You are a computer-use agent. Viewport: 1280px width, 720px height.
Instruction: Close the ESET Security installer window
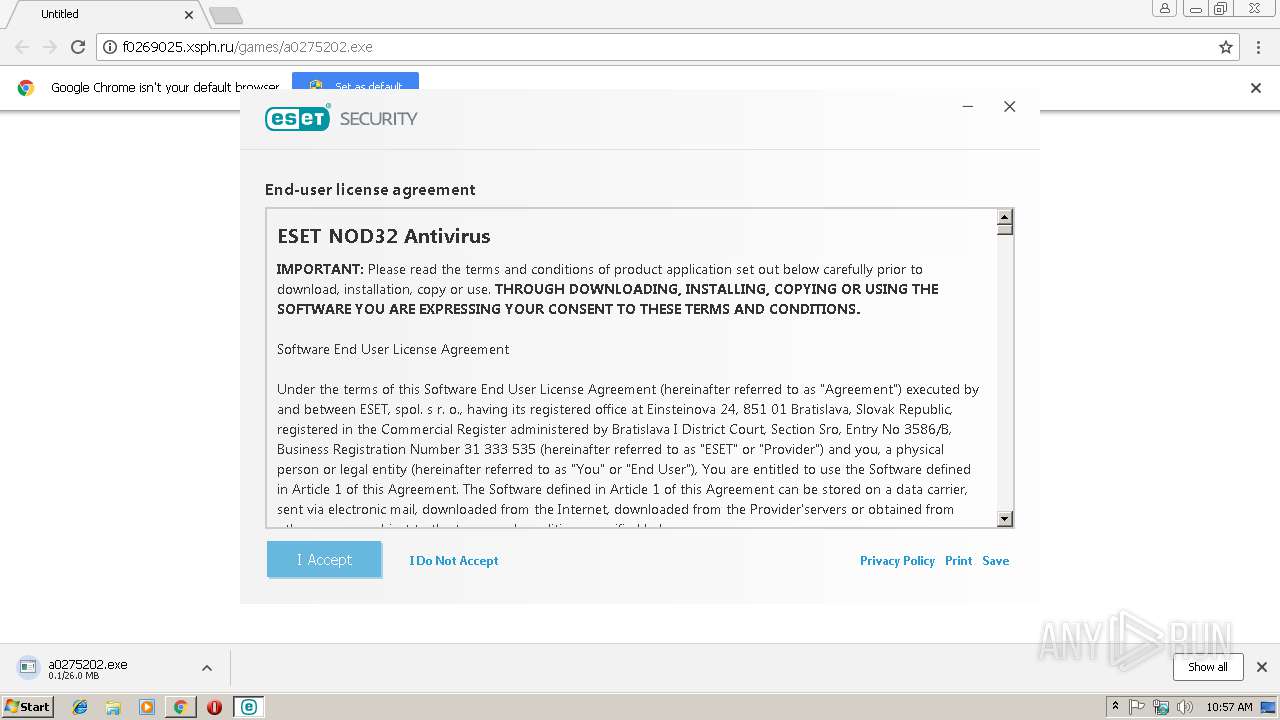[x=1010, y=107]
